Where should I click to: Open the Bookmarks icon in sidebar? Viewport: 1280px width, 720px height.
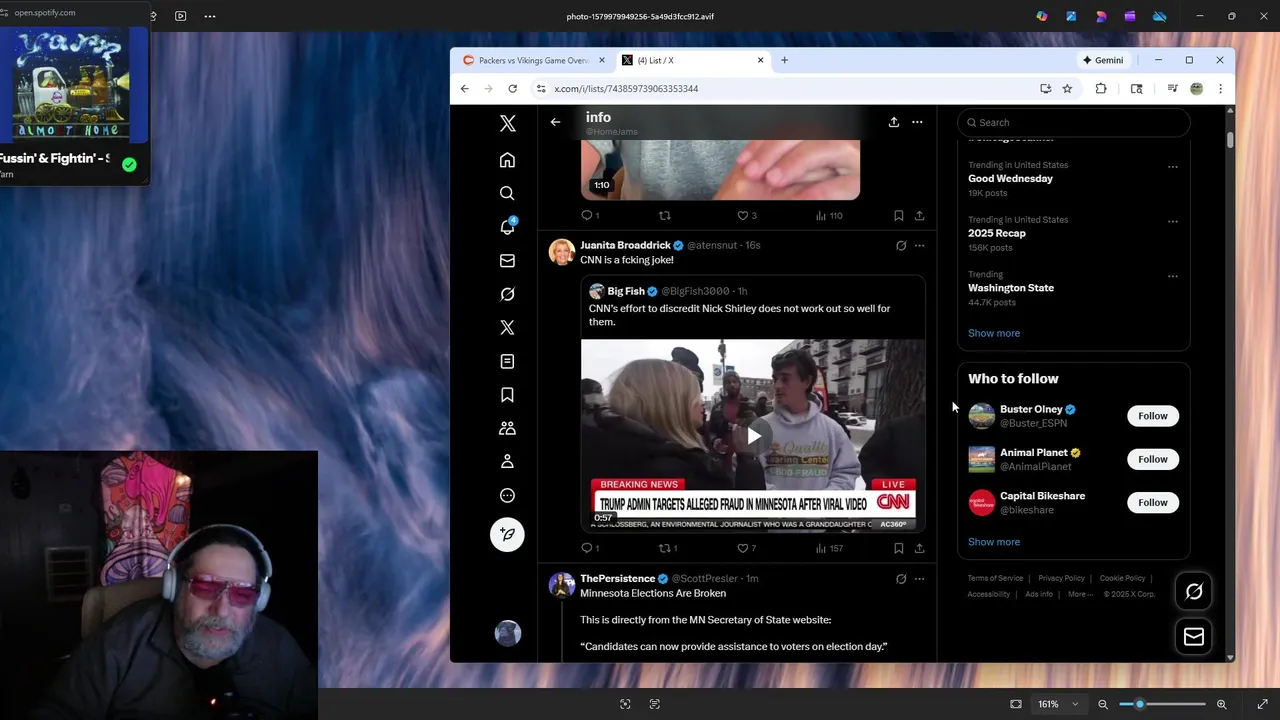pyautogui.click(x=507, y=395)
